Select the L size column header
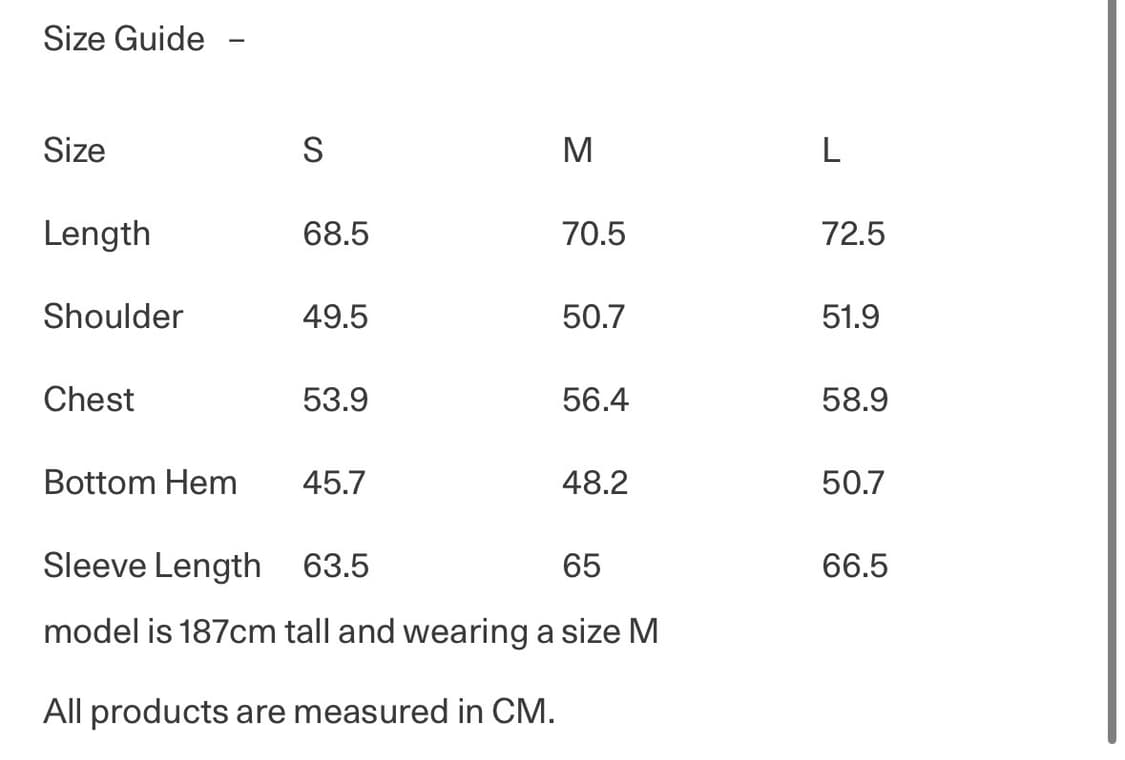This screenshot has height=760, width=1125. tap(830, 151)
